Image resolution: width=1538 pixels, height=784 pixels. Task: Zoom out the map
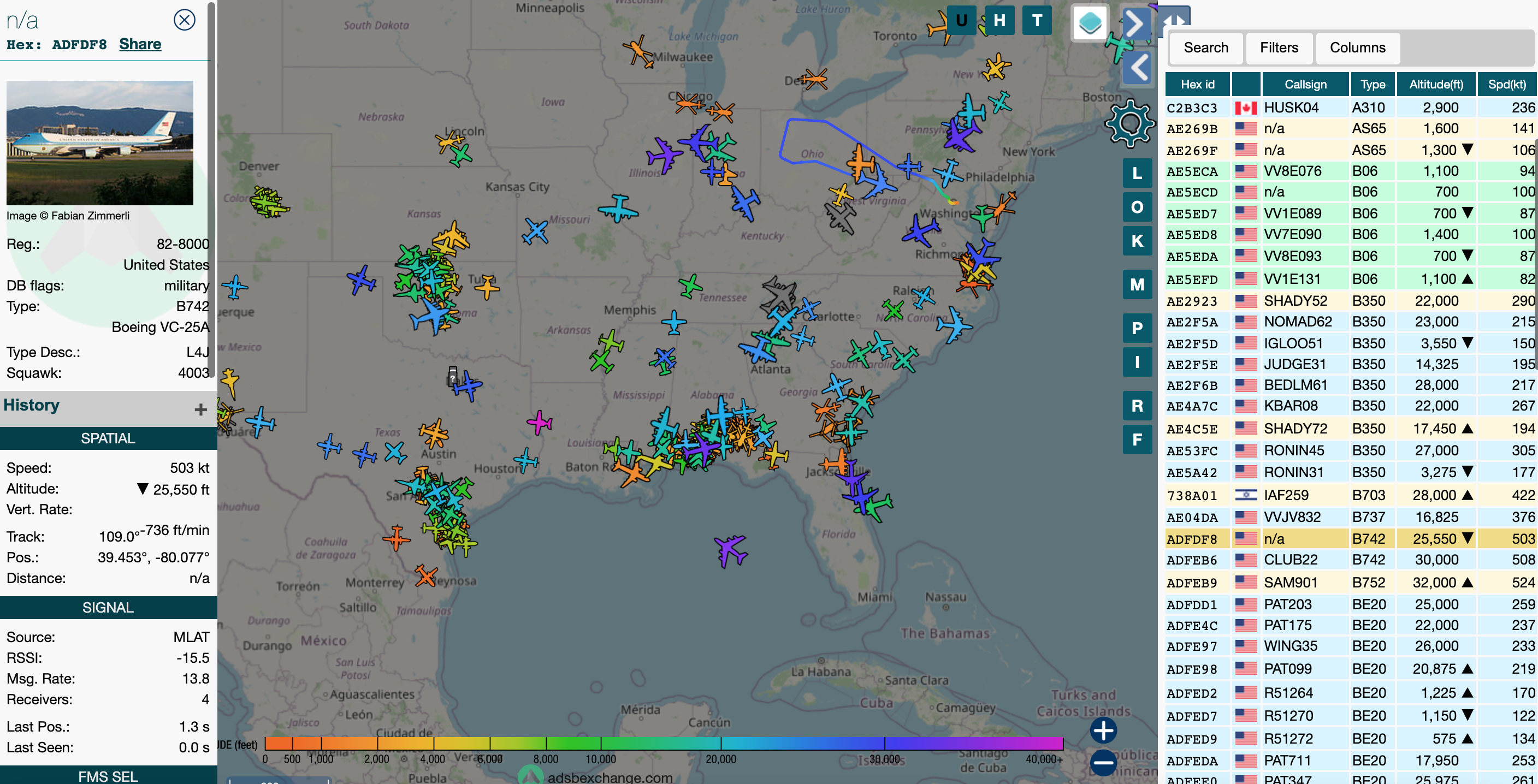(1103, 763)
